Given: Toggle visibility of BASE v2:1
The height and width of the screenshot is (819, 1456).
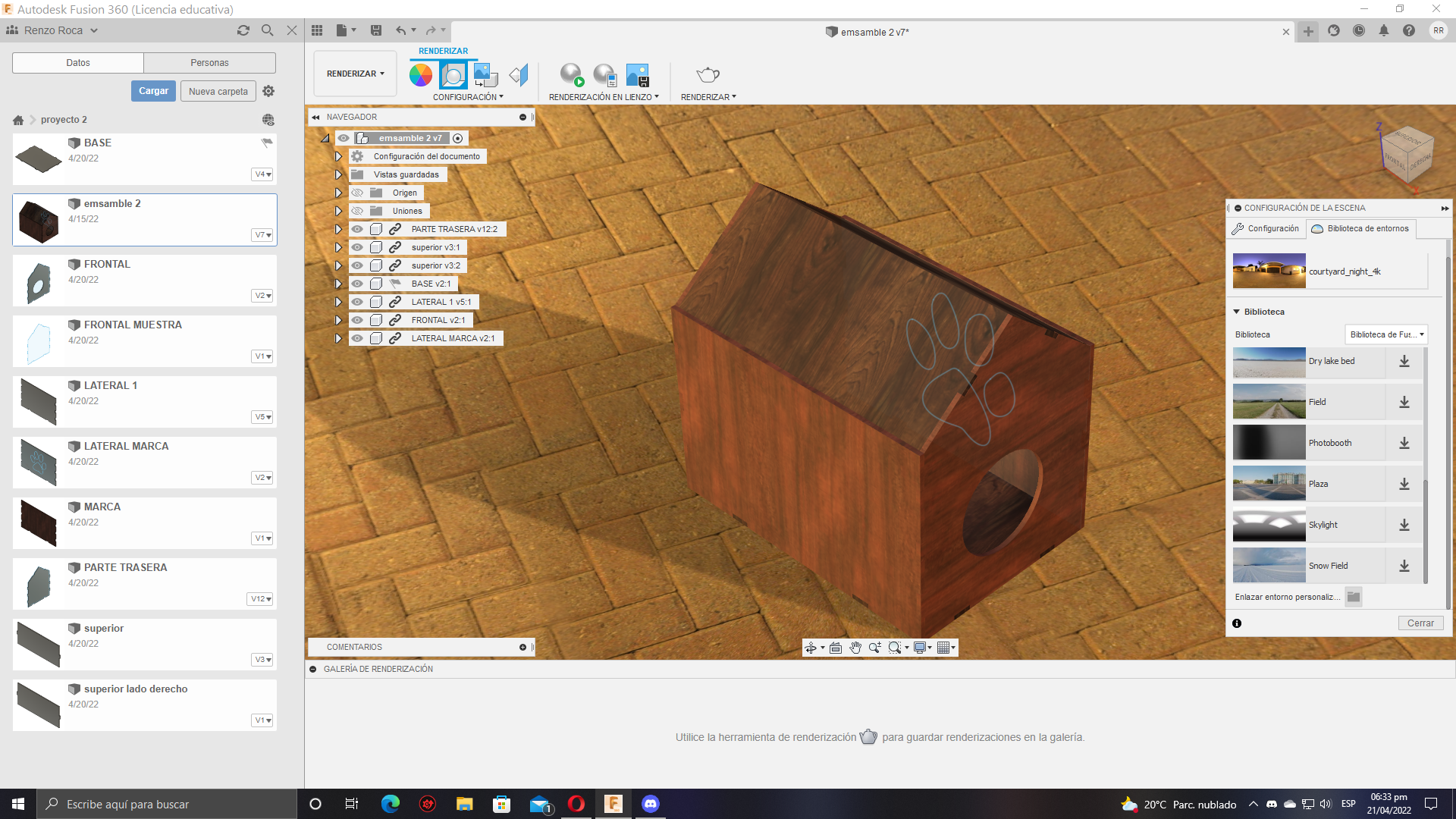Looking at the screenshot, I should coord(357,283).
